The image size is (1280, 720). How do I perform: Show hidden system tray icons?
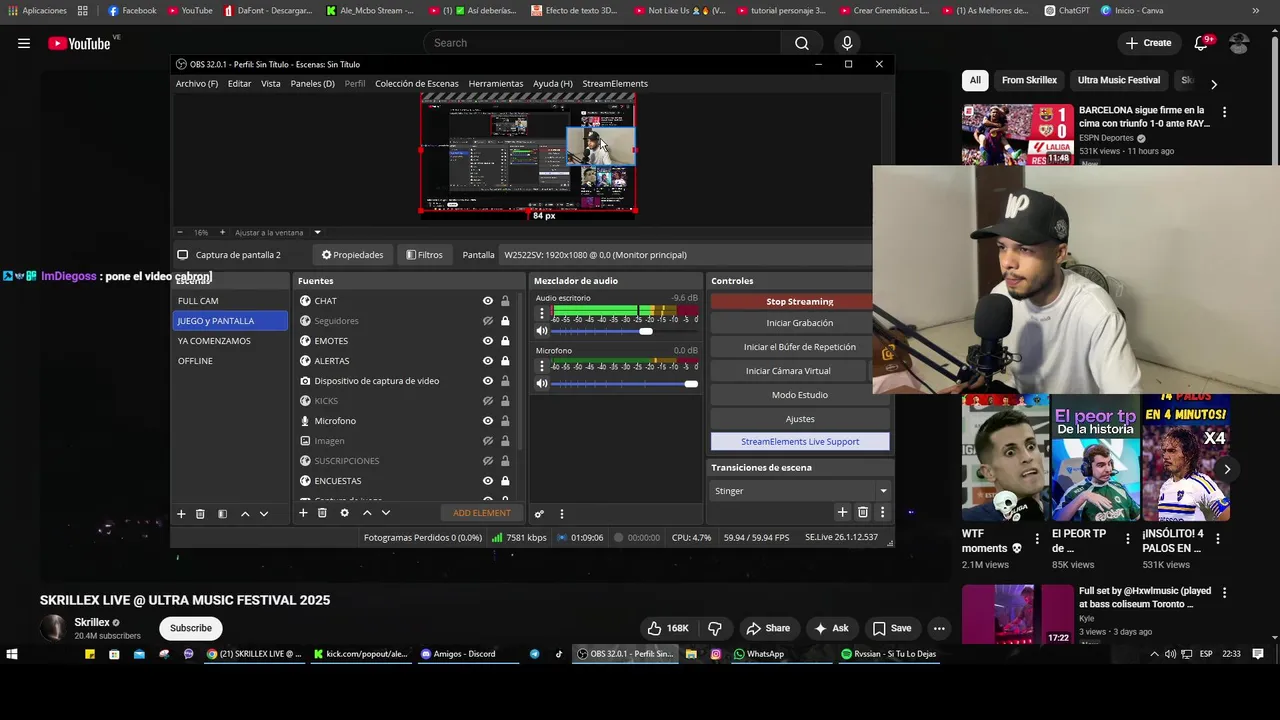coord(1154,654)
